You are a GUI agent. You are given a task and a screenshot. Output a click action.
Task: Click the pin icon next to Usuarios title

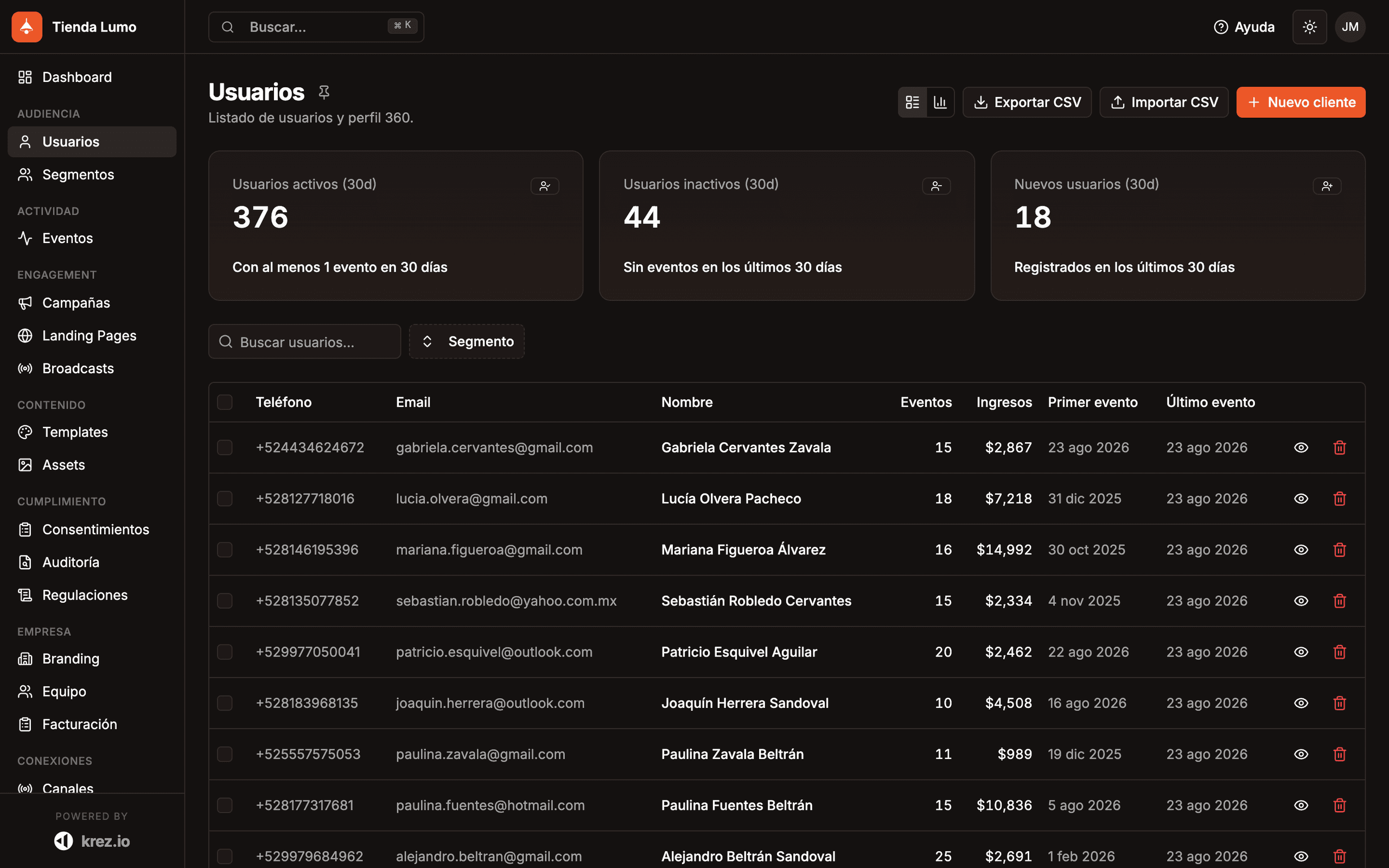[324, 92]
